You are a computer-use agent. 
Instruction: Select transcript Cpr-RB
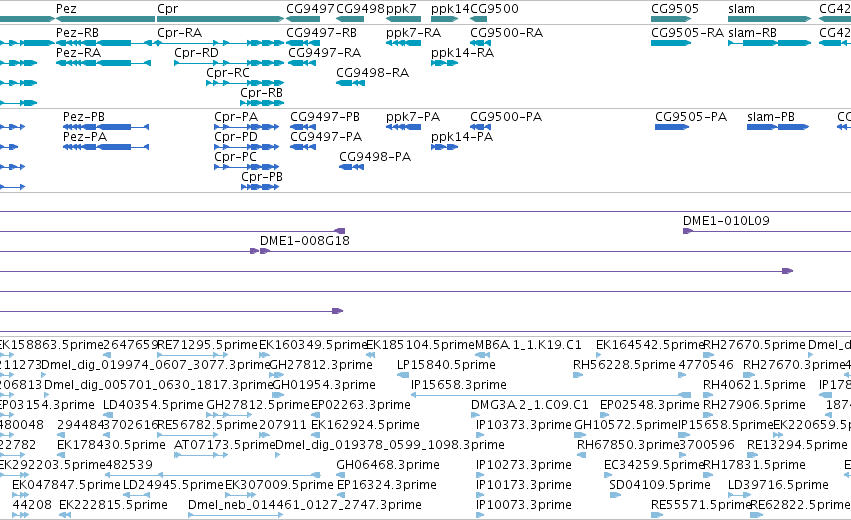coord(263,103)
